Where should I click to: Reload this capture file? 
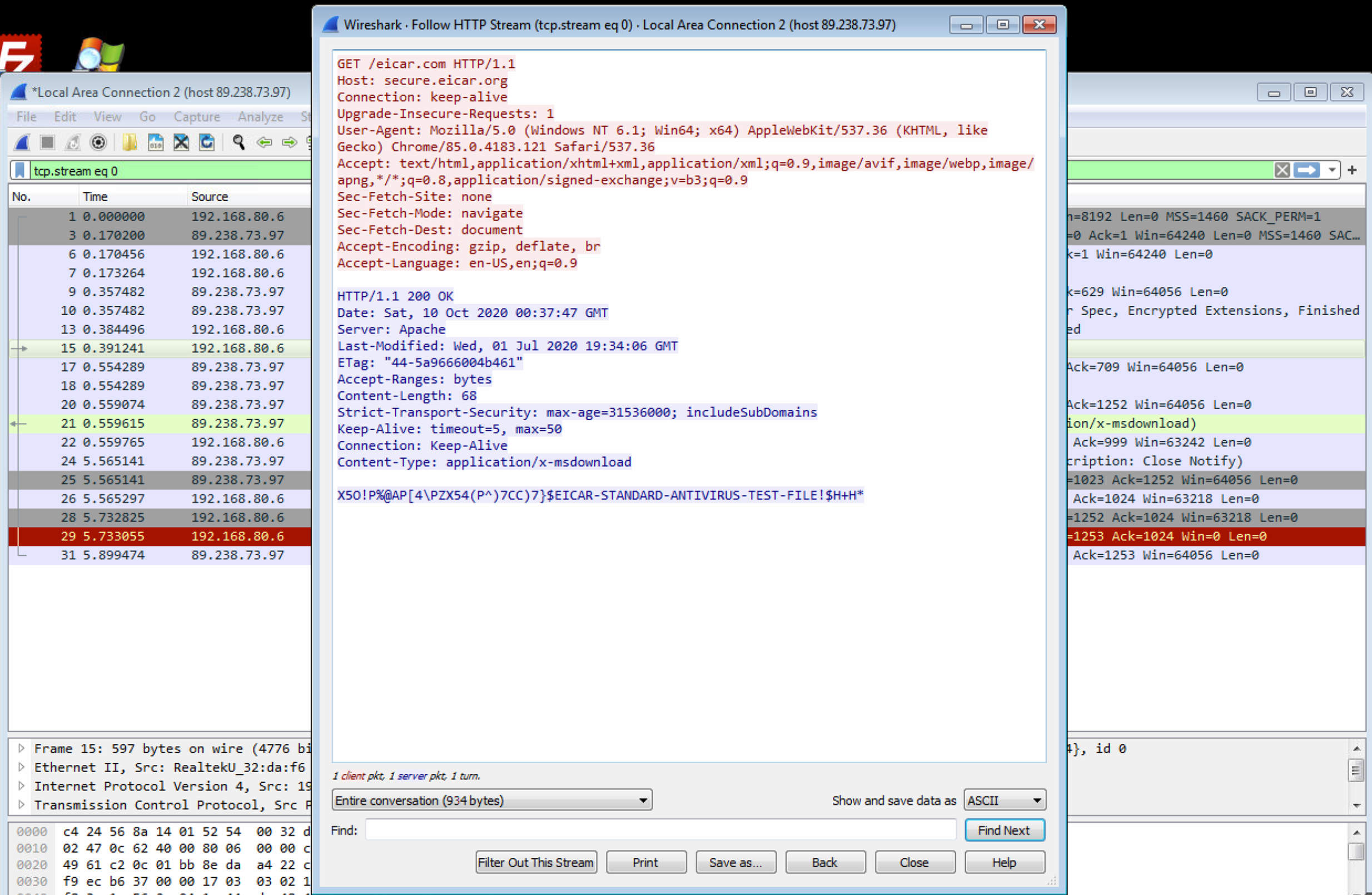(206, 142)
